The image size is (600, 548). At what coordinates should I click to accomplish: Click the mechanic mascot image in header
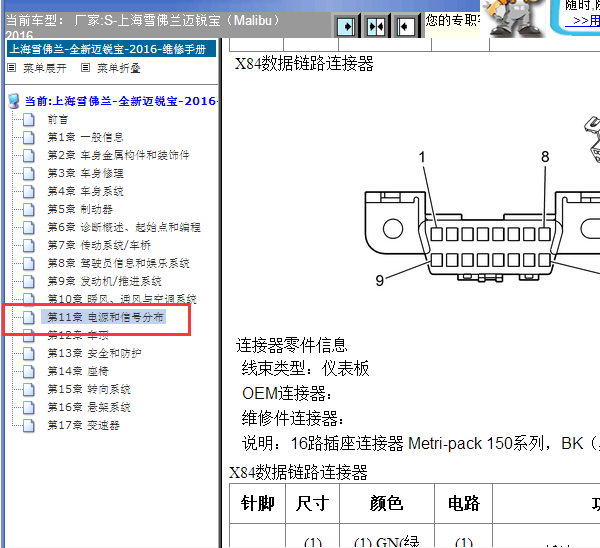pos(514,18)
